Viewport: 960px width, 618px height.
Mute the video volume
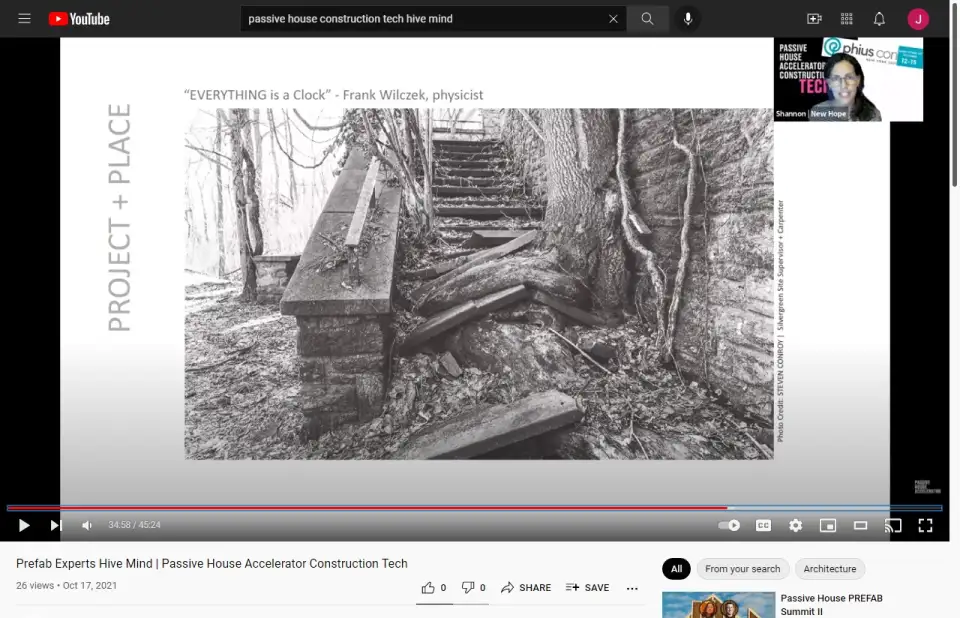(87, 525)
